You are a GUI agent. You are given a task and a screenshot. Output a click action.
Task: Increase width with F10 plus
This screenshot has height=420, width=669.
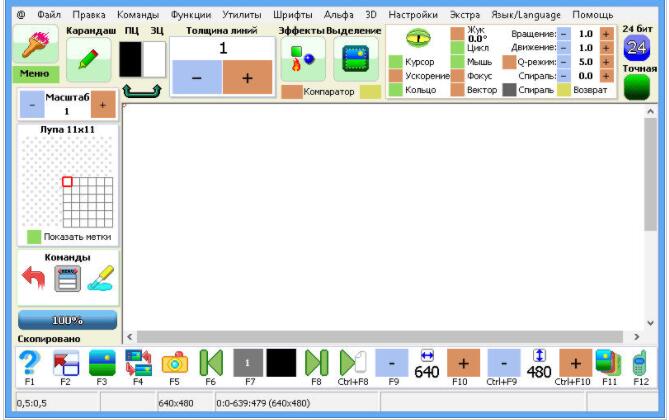[463, 363]
